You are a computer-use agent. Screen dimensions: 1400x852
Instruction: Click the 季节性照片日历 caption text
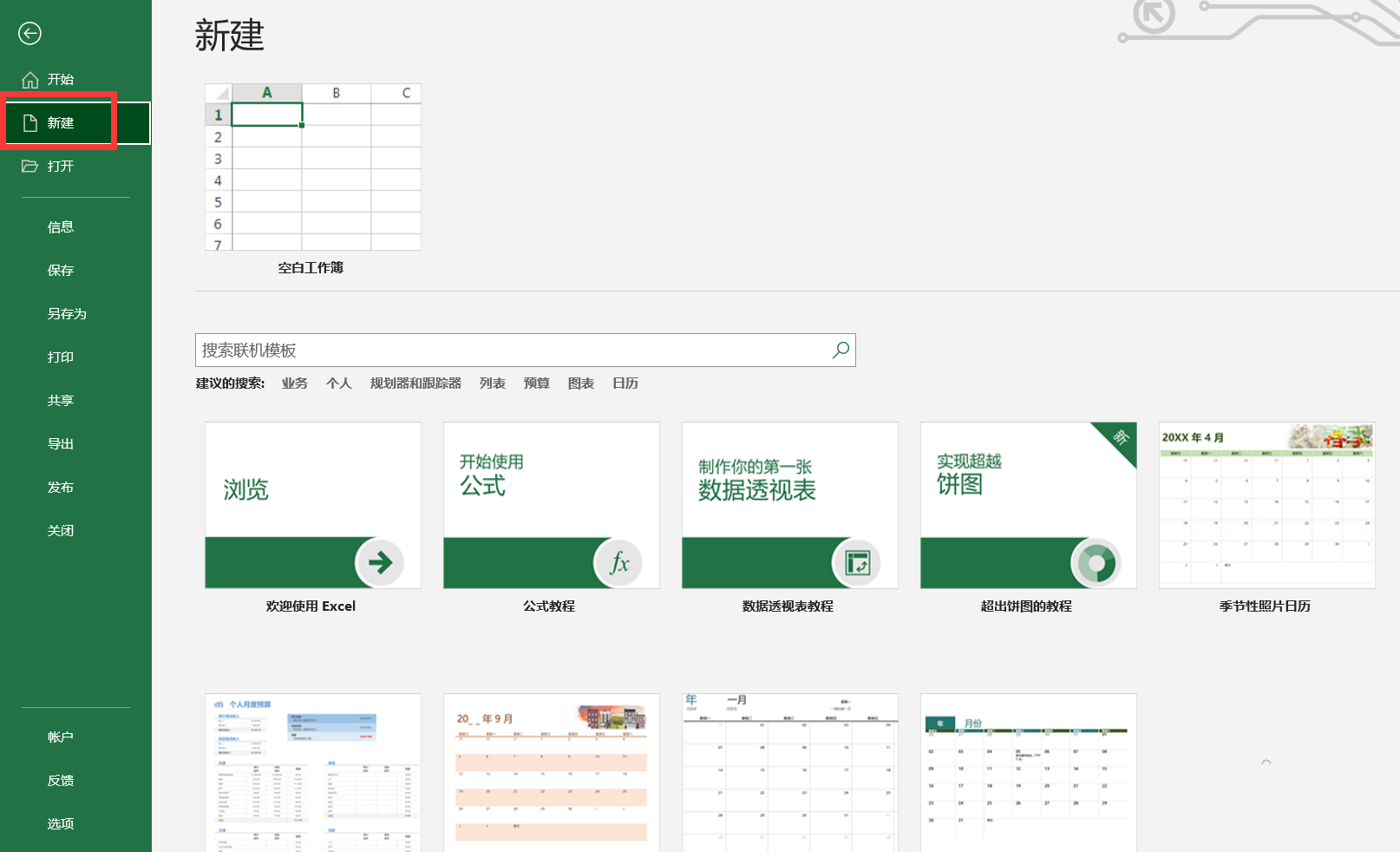click(1265, 606)
